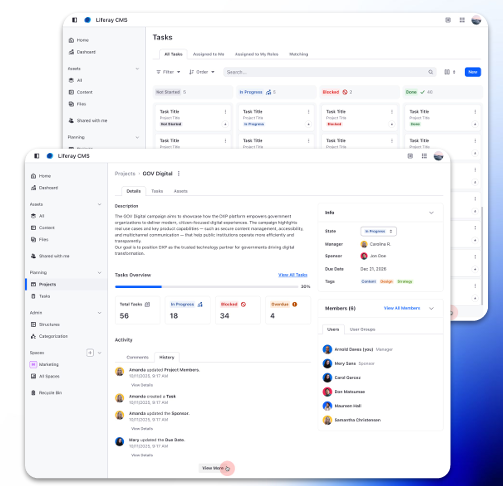
Task: Click the Tasks window vertical scrollbar
Action: (x=482, y=256)
